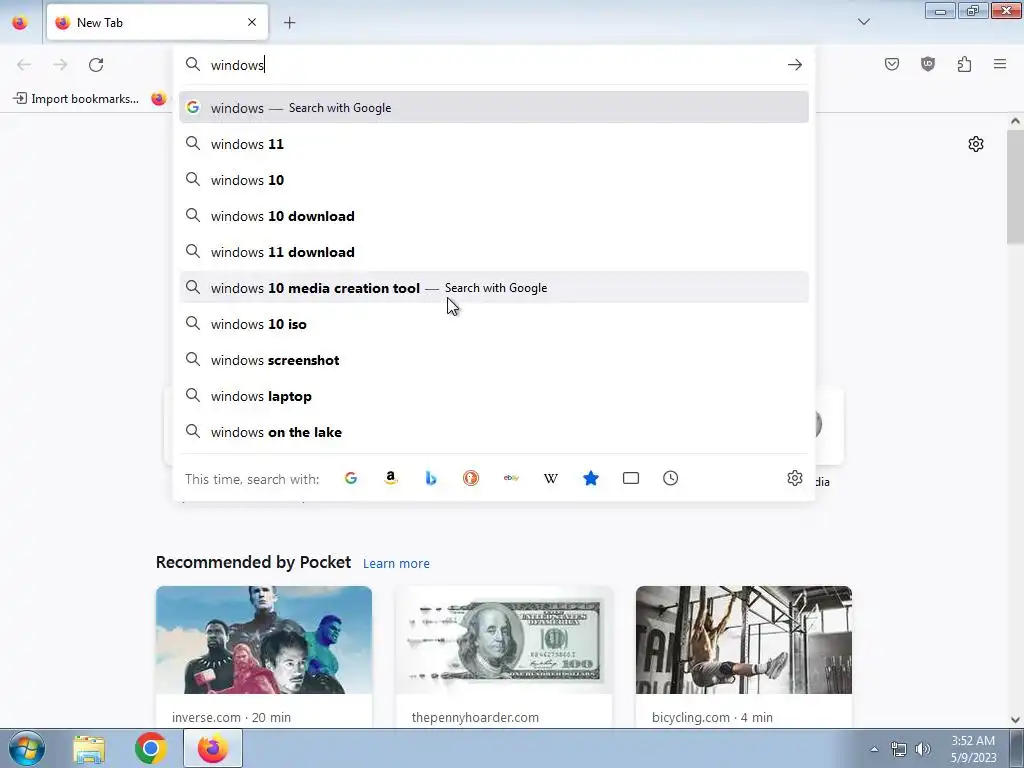Open the network tray icon
1024x768 pixels.
pyautogui.click(x=899, y=749)
